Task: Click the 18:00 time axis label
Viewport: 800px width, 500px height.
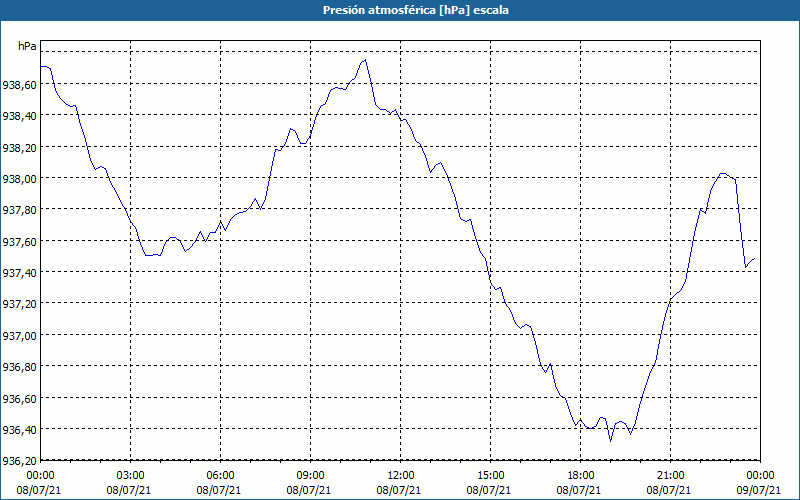Action: point(580,476)
